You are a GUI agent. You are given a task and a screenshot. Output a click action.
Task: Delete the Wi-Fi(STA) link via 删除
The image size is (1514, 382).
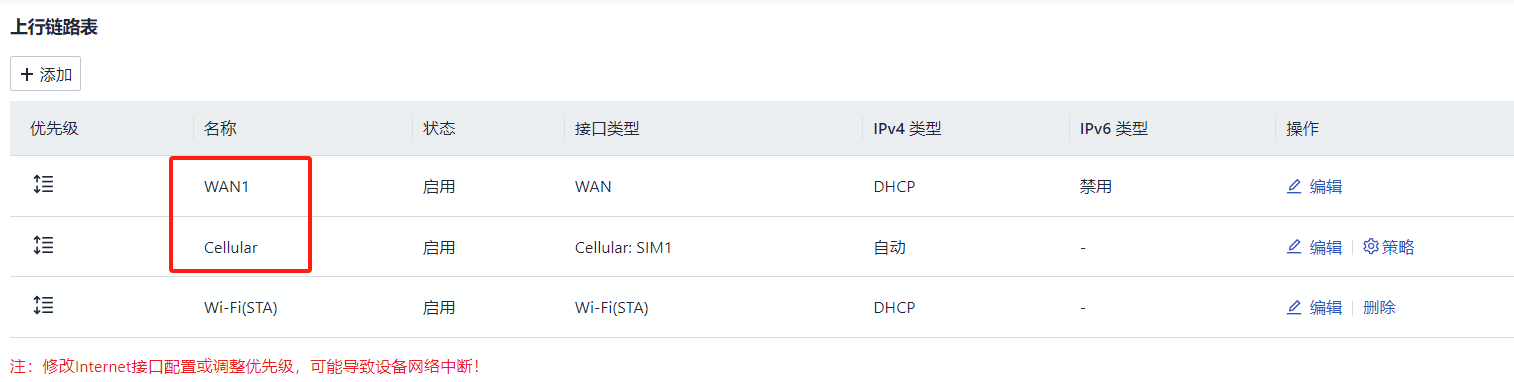[1379, 307]
